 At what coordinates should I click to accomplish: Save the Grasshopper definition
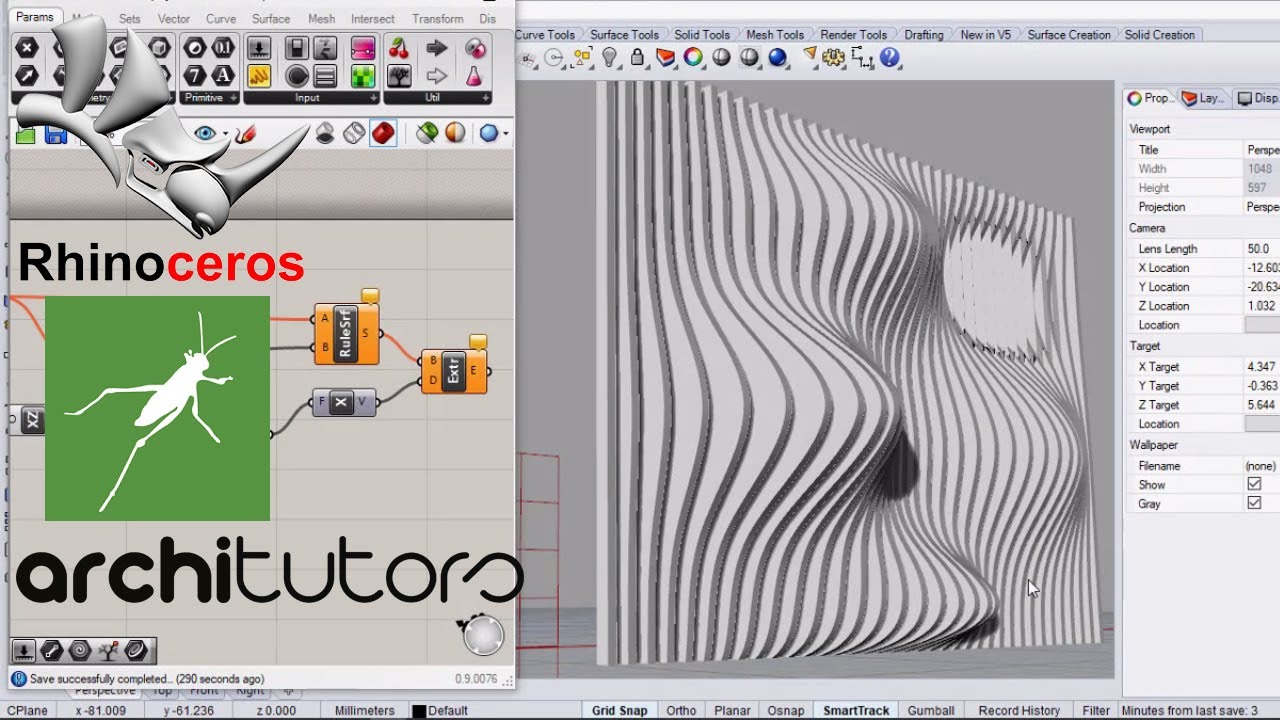[56, 134]
